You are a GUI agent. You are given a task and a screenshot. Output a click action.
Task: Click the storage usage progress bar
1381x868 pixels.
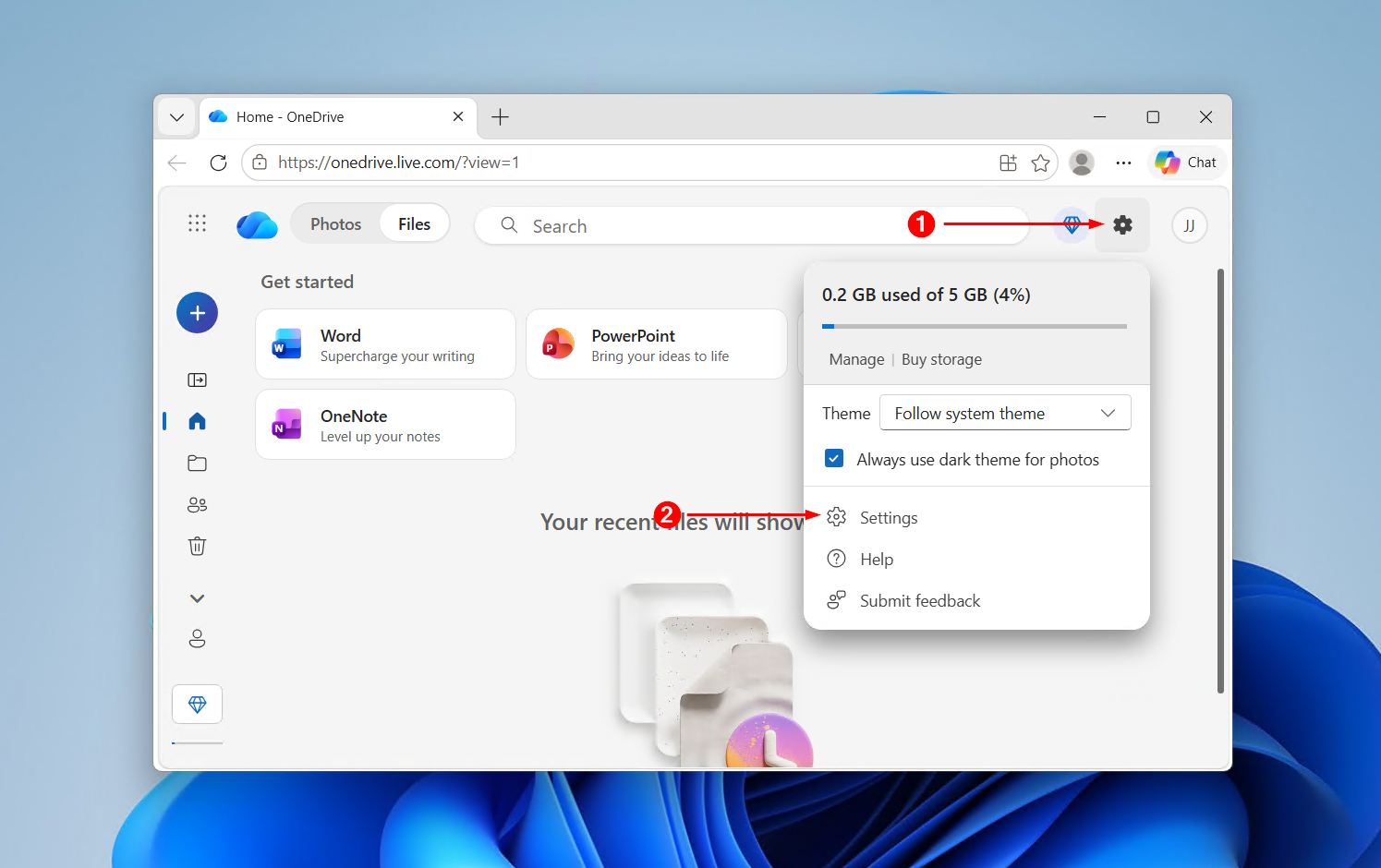(975, 326)
